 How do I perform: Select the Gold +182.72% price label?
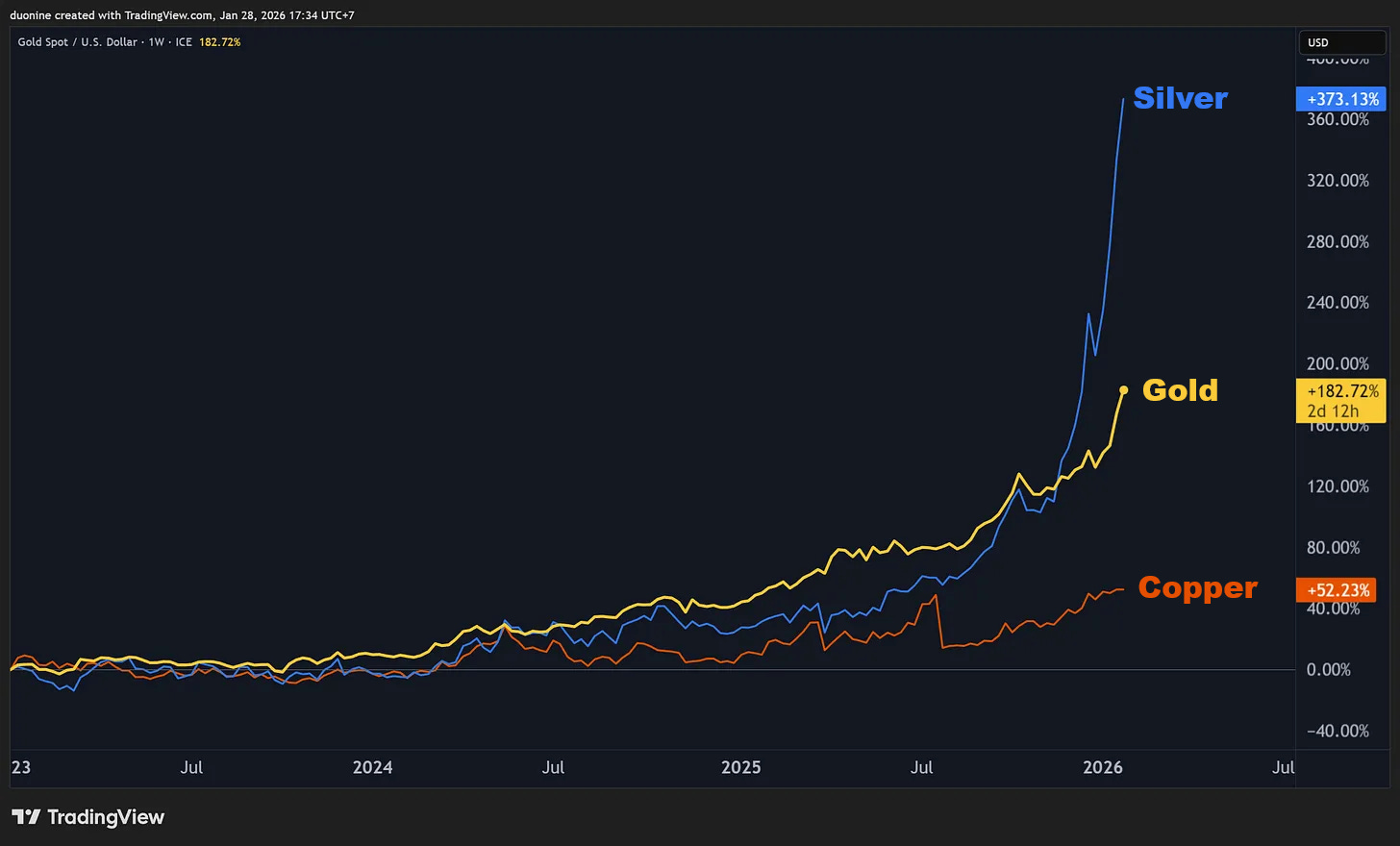tap(1341, 401)
